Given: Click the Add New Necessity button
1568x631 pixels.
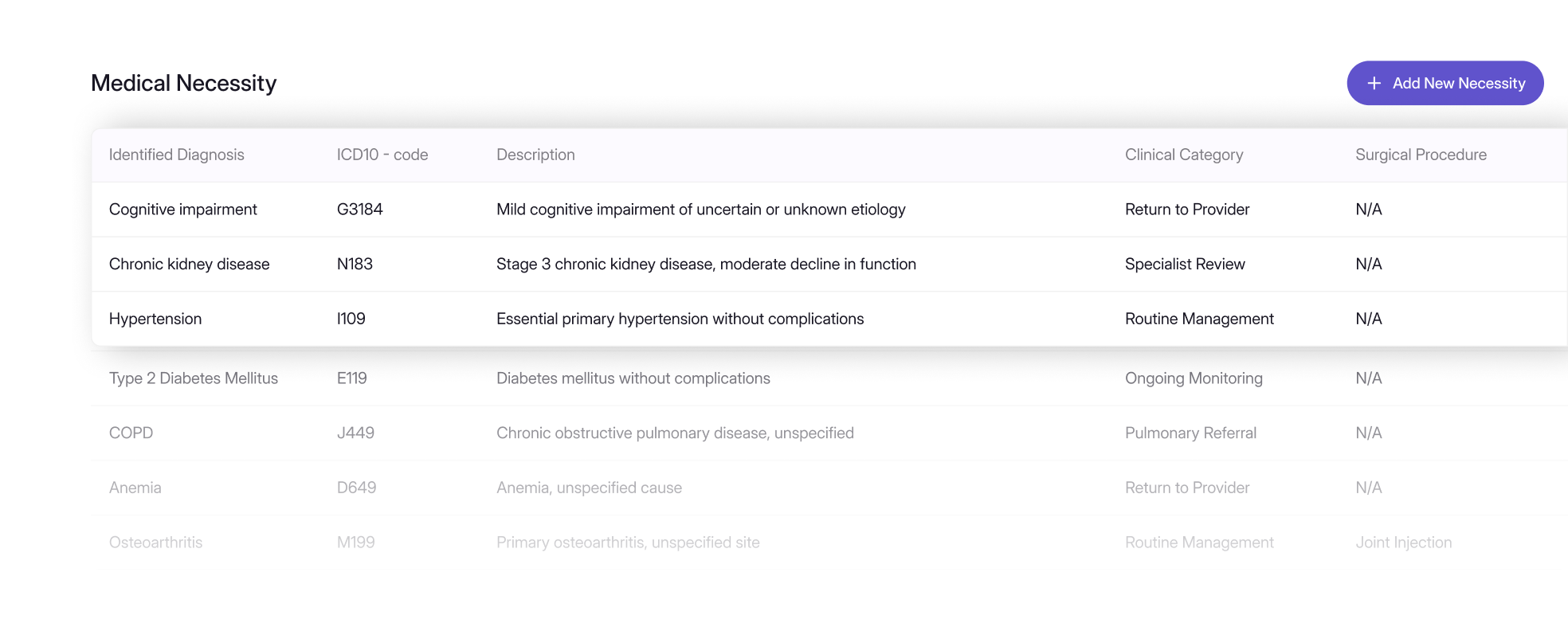Looking at the screenshot, I should [1445, 83].
